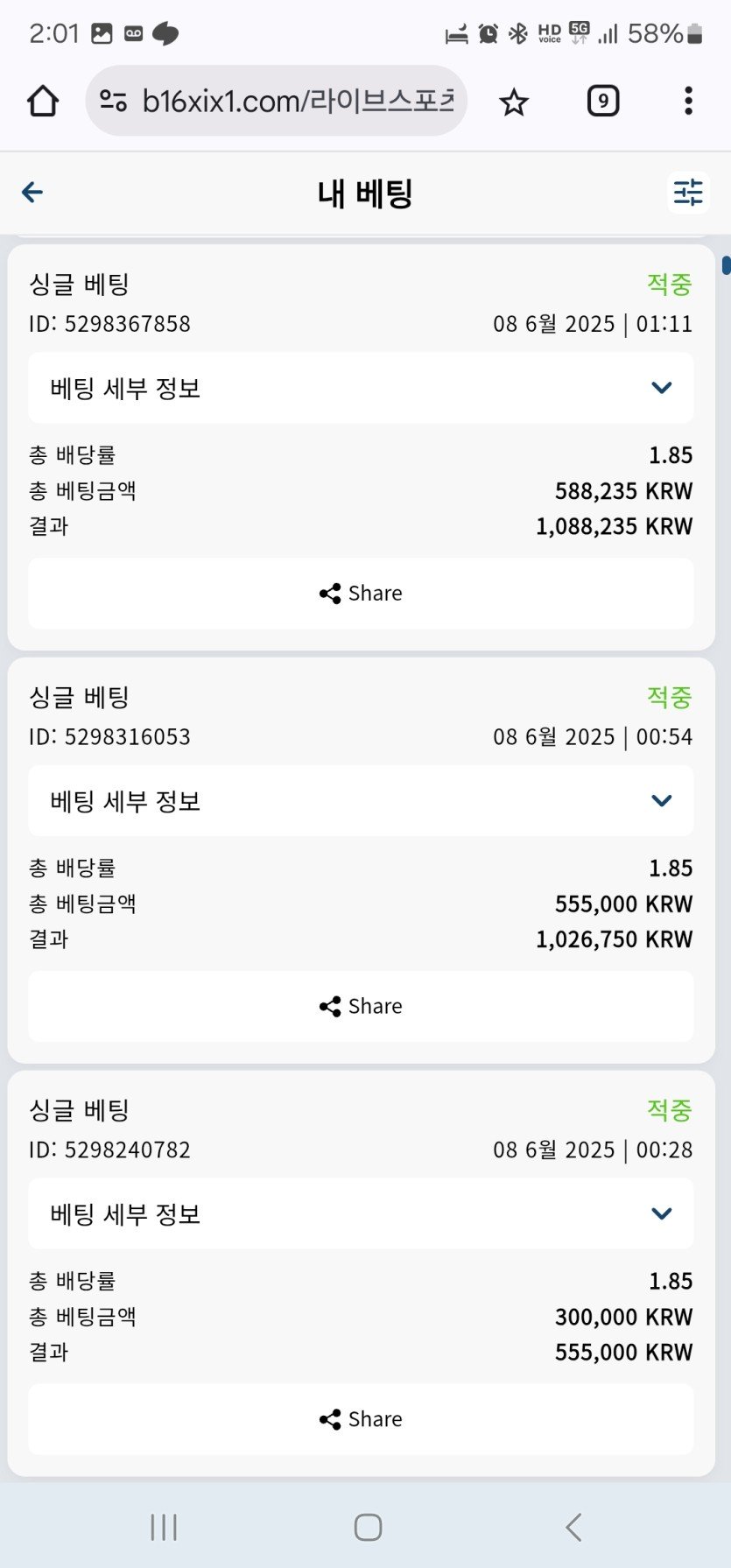Tap the browser home icon
This screenshot has width=731, height=1568.
click(43, 102)
